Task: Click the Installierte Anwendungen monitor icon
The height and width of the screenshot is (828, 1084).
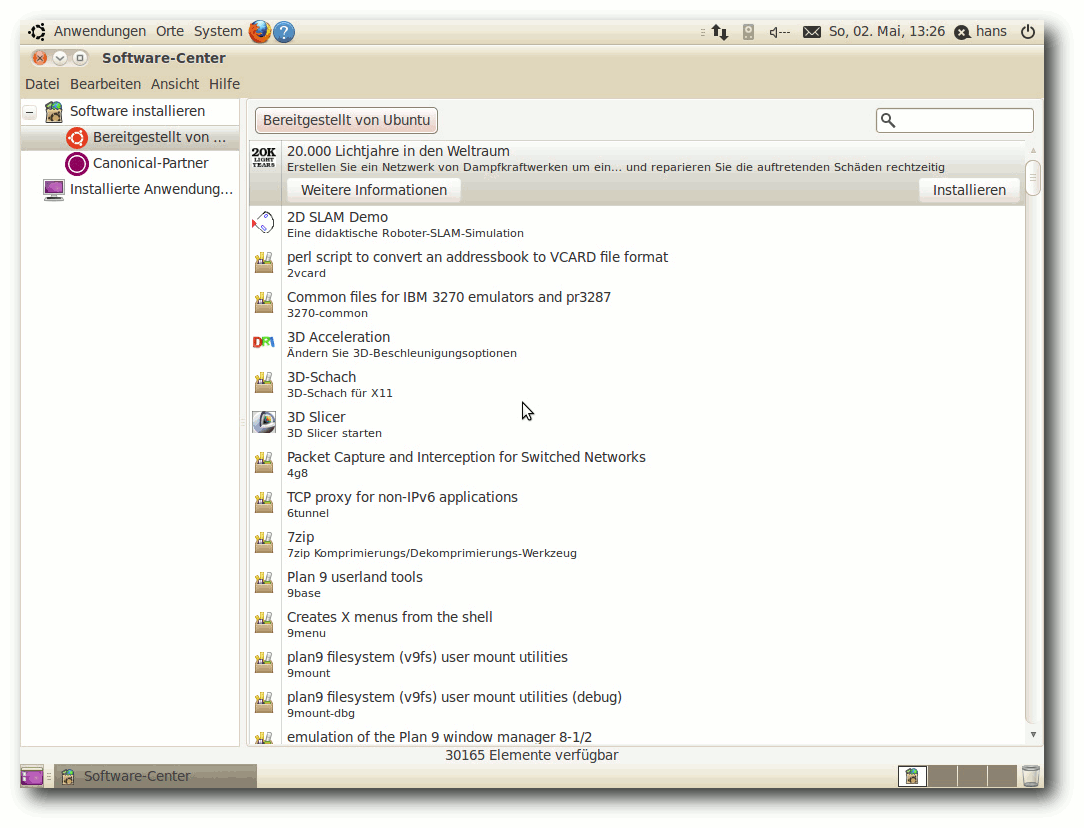Action: click(53, 189)
